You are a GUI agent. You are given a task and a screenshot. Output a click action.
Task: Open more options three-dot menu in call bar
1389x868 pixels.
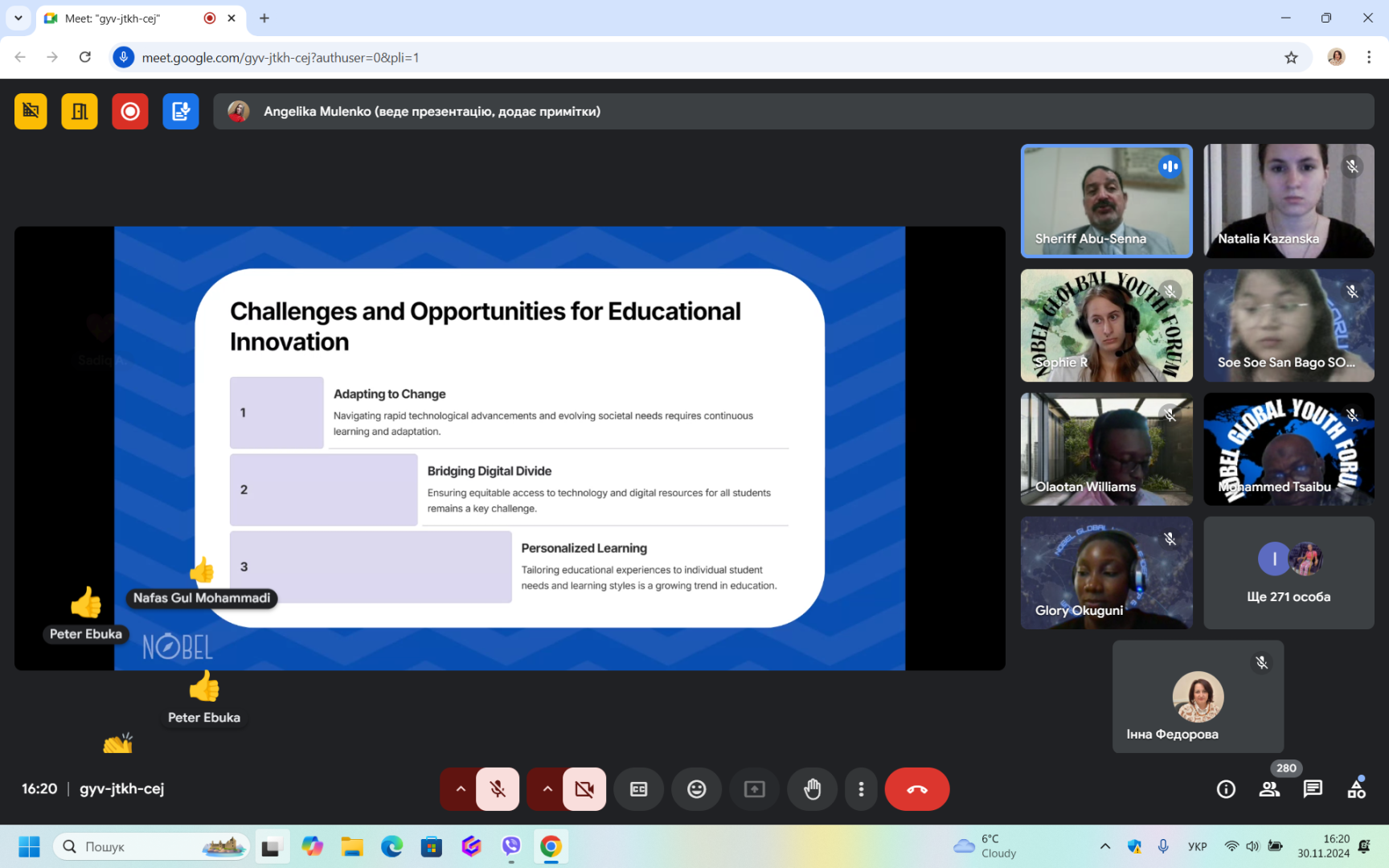[x=861, y=789]
